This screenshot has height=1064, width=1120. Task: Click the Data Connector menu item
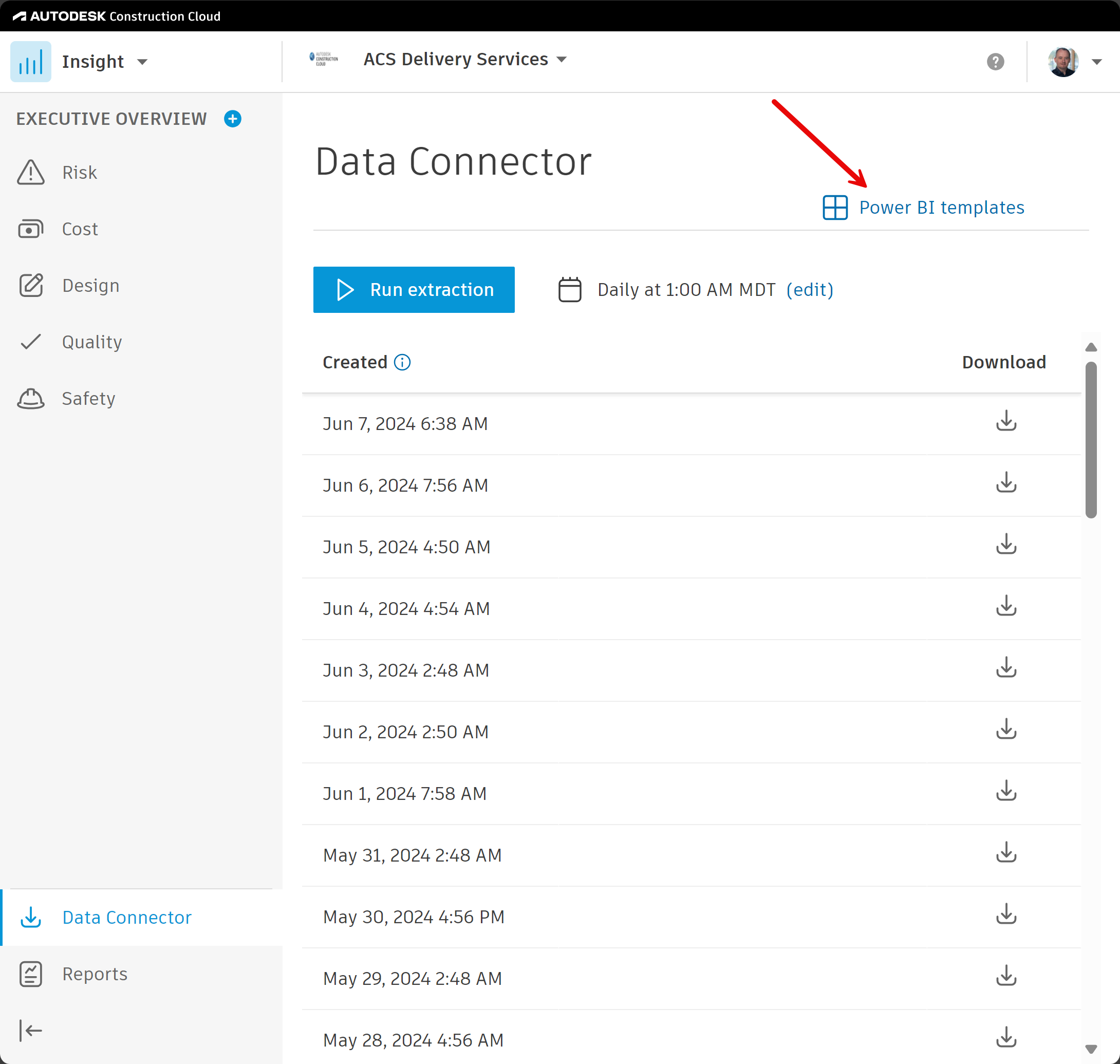tap(127, 916)
